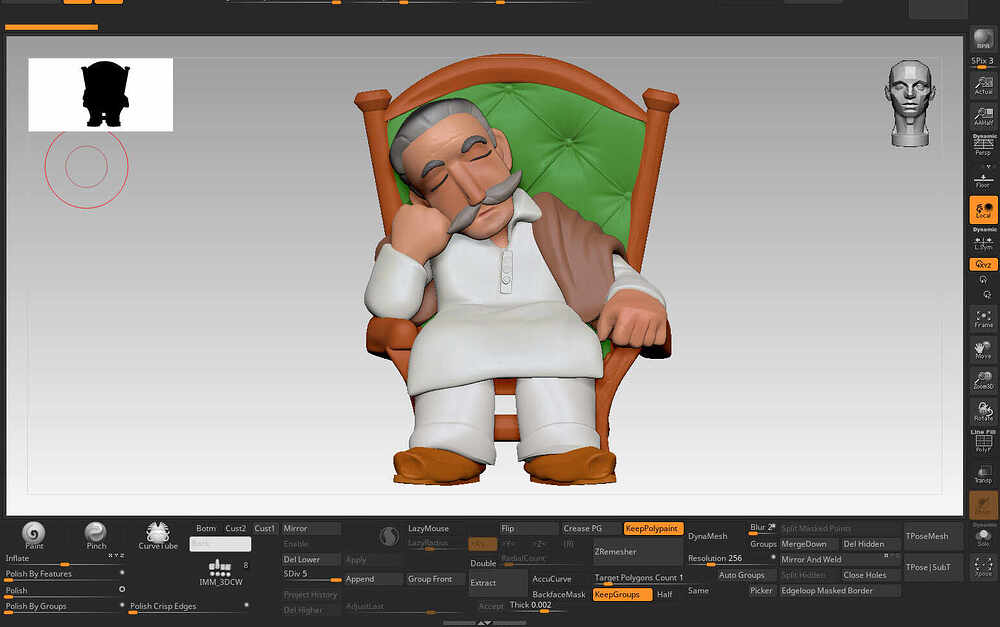
Task: Toggle the Same option
Action: coord(698,591)
